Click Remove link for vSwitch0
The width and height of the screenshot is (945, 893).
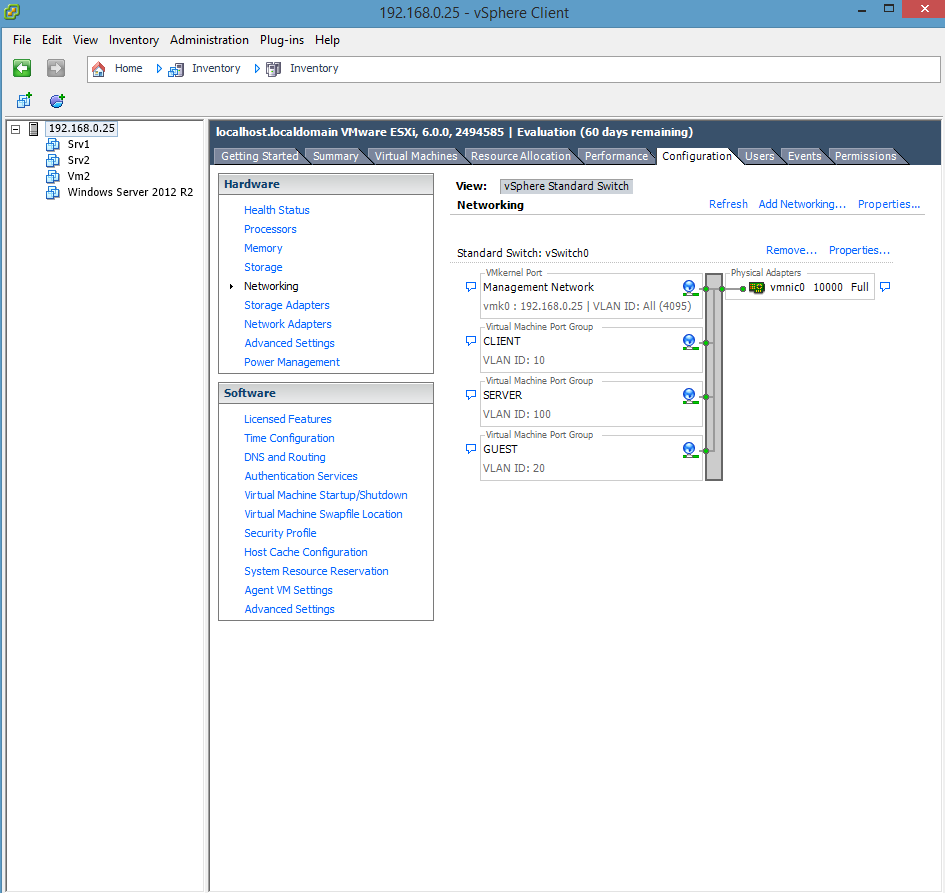[791, 250]
